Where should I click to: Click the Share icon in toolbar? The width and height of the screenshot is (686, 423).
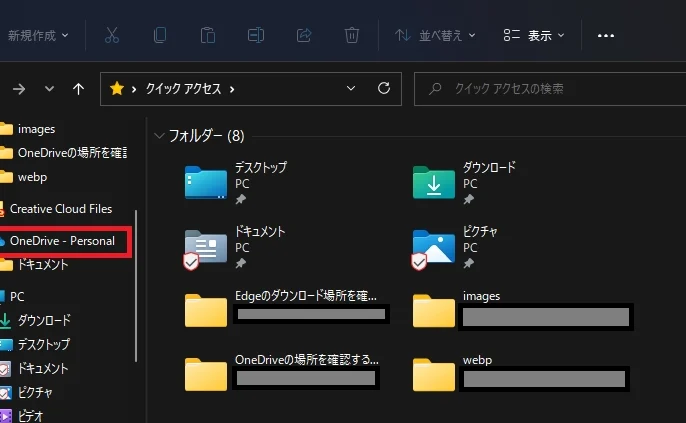[304, 35]
